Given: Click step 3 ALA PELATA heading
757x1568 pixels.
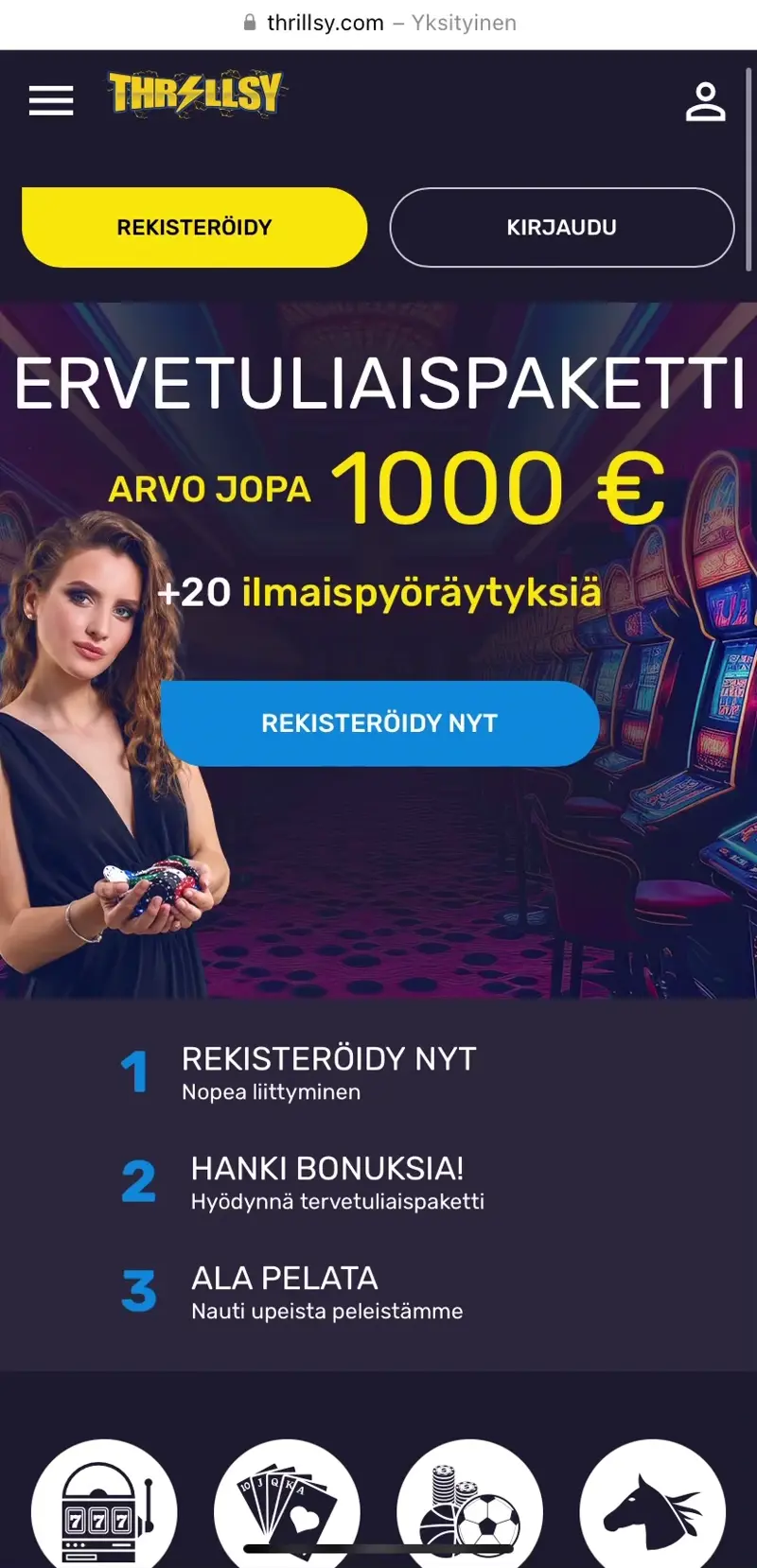Looking at the screenshot, I should [285, 1278].
